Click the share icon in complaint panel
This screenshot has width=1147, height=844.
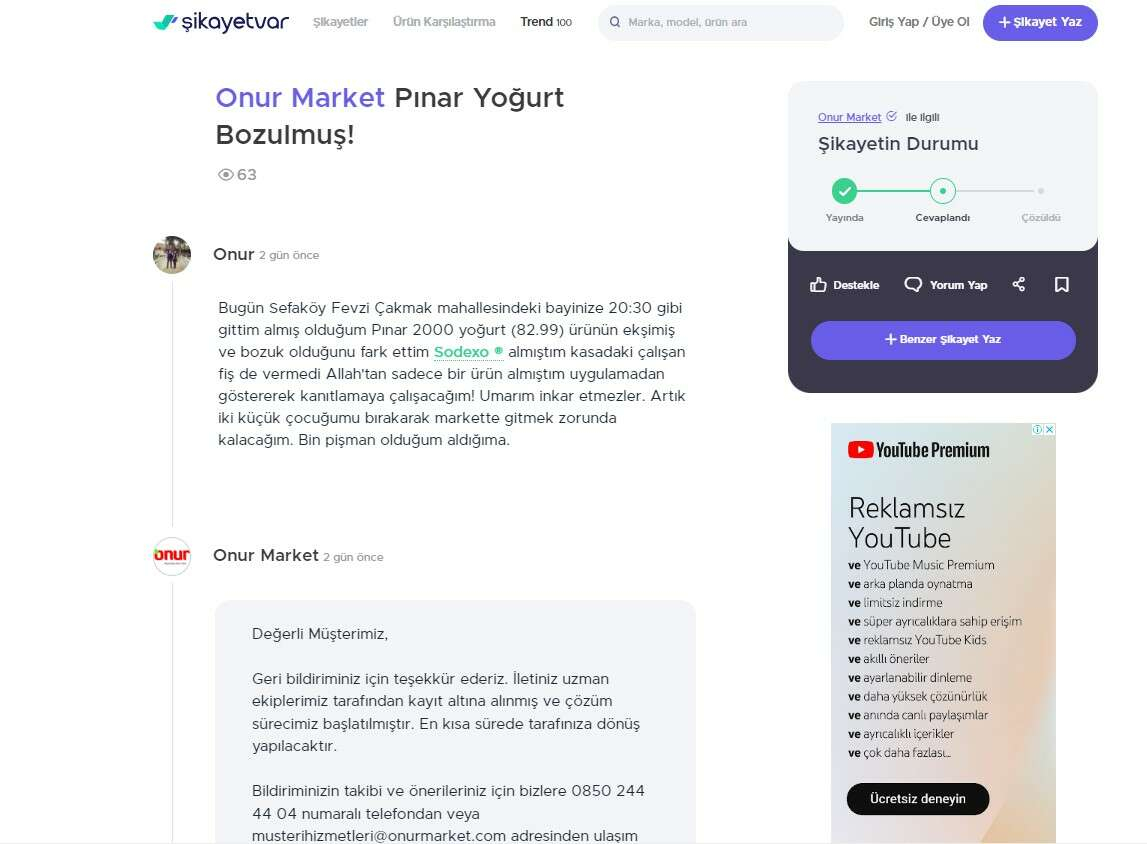pos(1018,285)
